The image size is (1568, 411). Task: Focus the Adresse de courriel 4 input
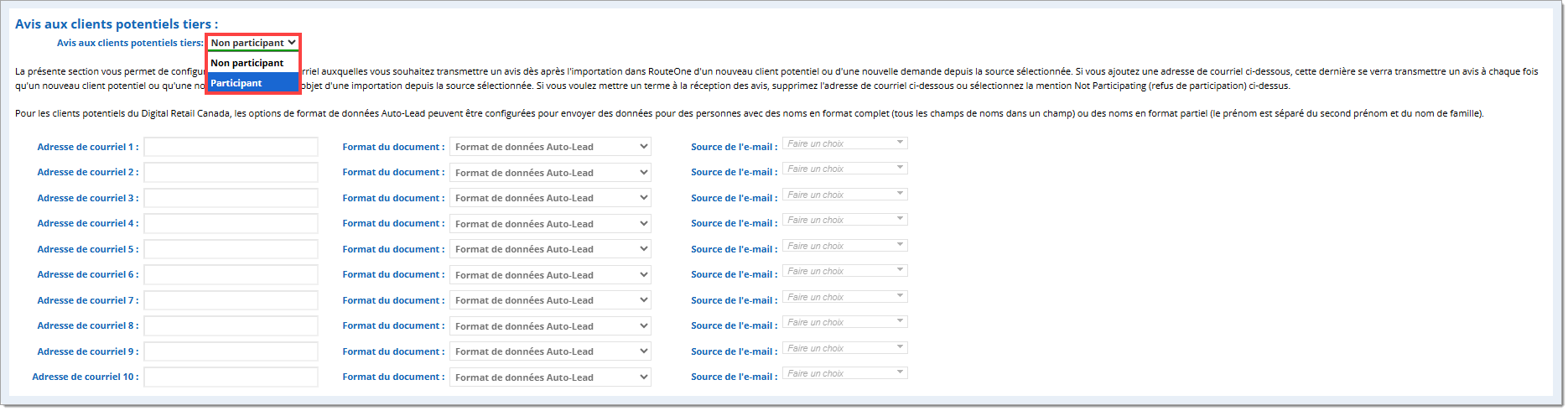pos(231,224)
